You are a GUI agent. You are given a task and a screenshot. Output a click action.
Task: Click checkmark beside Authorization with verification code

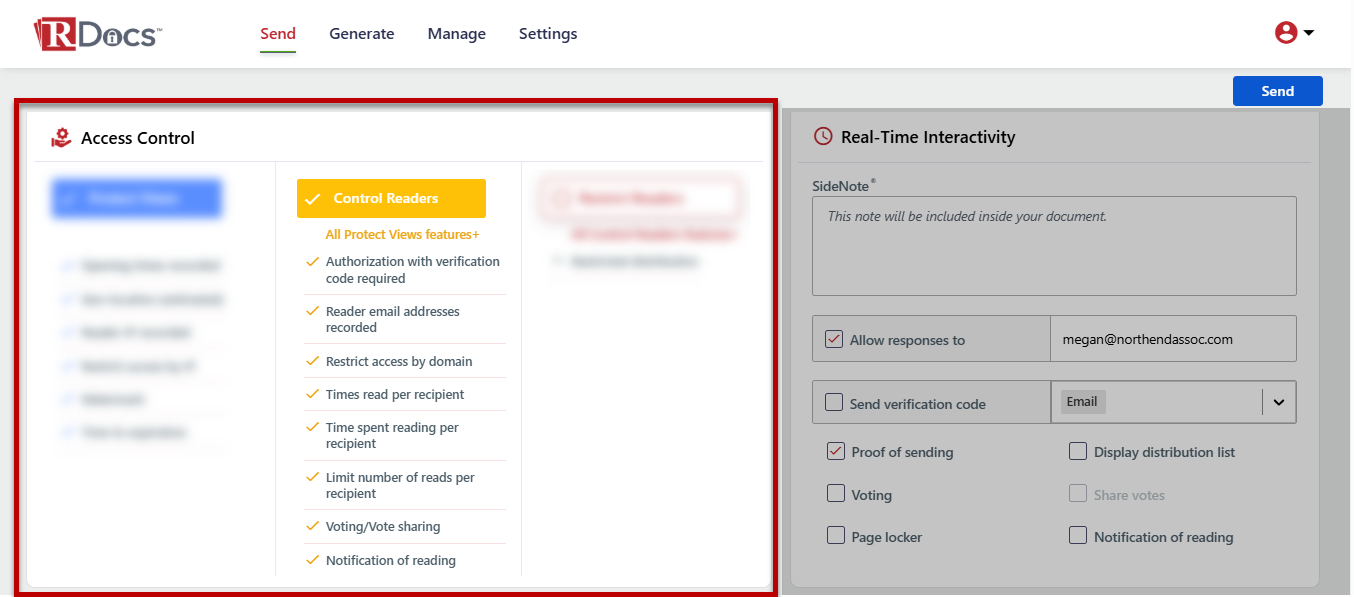pos(312,261)
